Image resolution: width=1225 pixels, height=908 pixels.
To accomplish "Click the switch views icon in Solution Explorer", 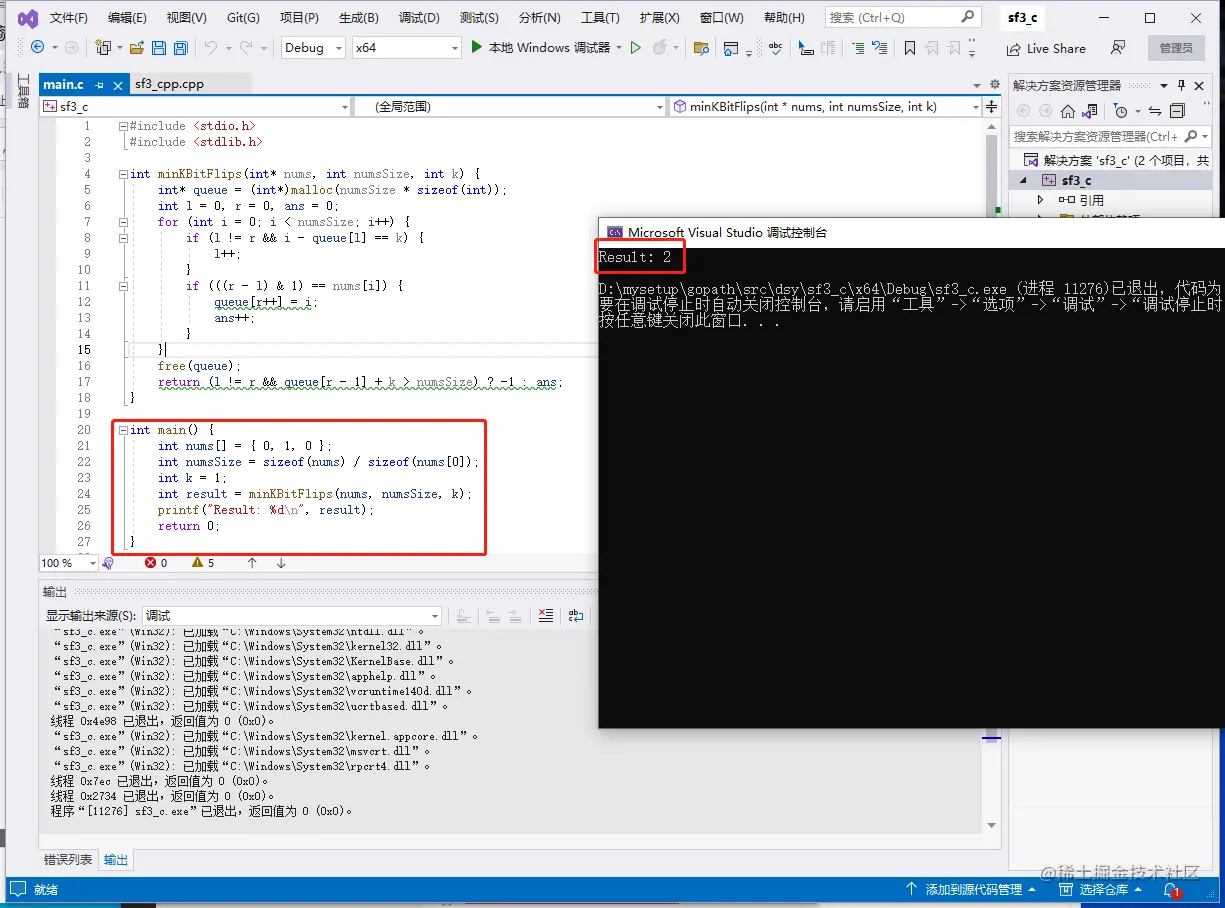I will point(1091,111).
